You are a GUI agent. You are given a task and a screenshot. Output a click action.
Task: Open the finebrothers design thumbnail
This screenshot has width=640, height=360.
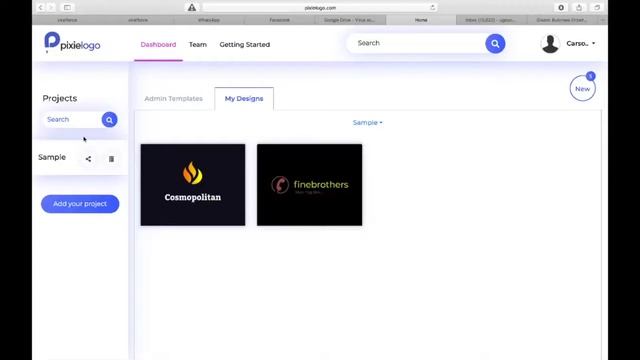click(309, 184)
